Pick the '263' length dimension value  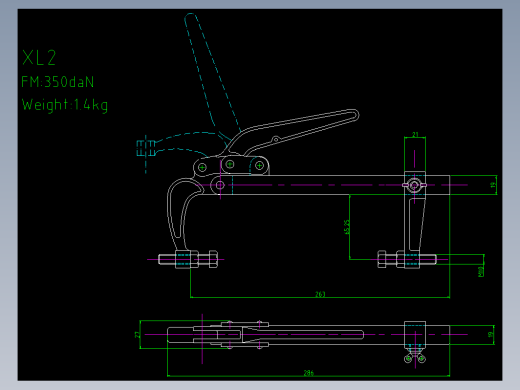(x=320, y=294)
